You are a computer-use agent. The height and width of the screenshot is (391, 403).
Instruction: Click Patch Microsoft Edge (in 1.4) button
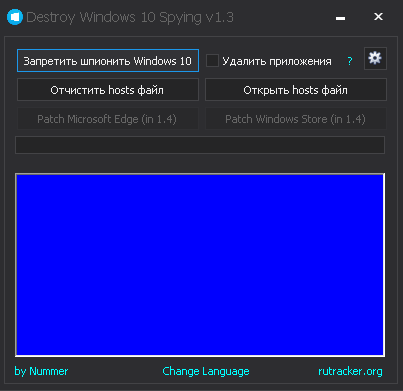pyautogui.click(x=108, y=119)
